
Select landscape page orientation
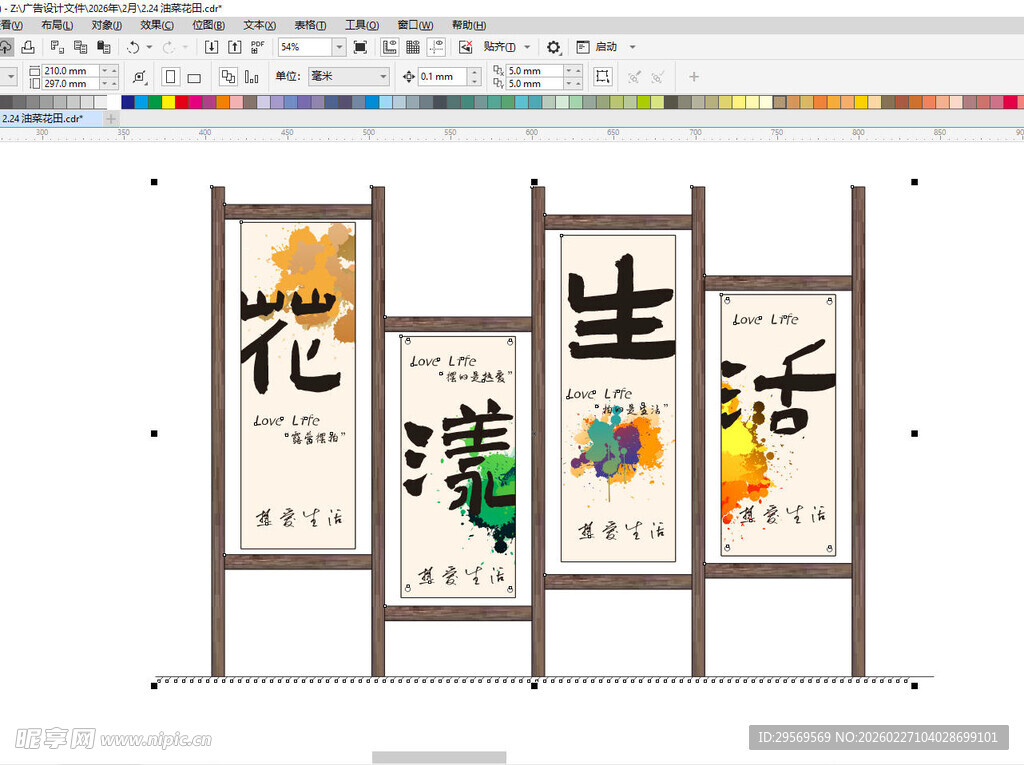click(194, 77)
